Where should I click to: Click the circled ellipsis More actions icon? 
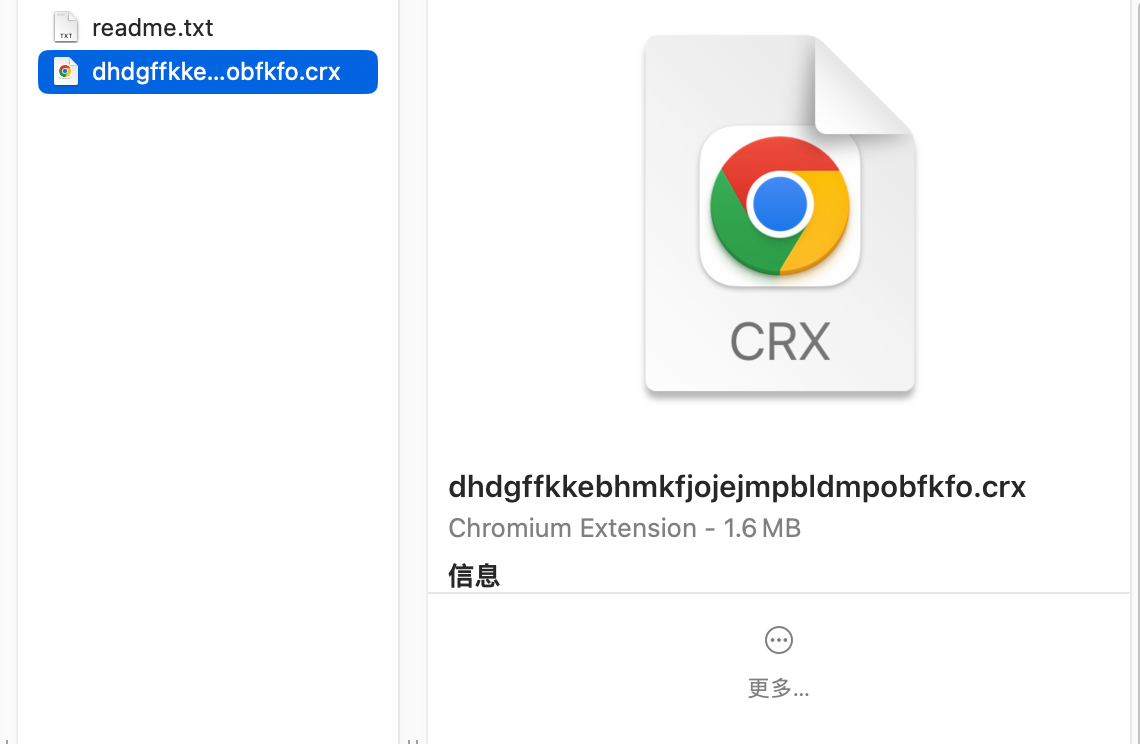click(778, 640)
